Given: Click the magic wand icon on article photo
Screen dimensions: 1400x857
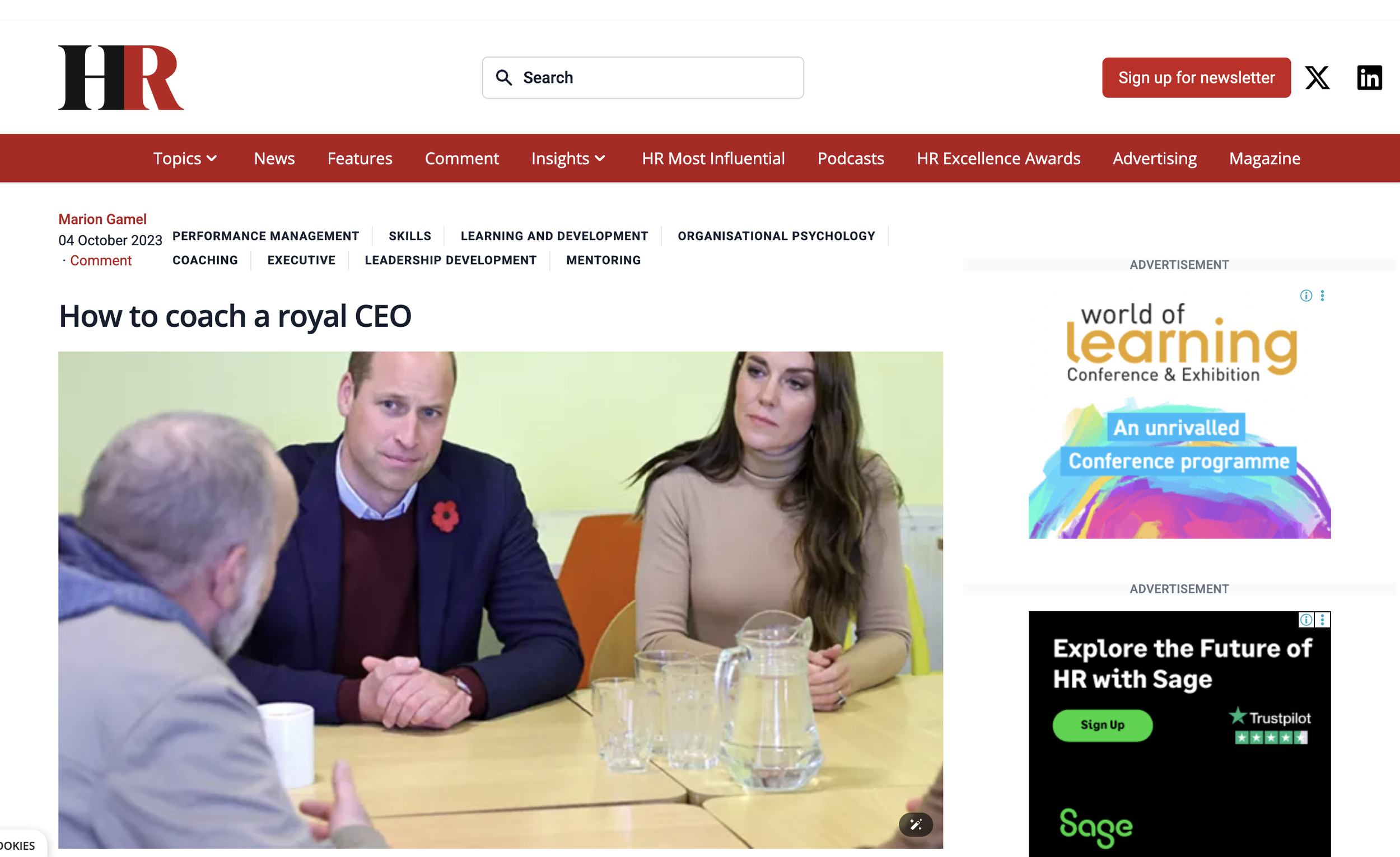Looking at the screenshot, I should pyautogui.click(x=916, y=824).
